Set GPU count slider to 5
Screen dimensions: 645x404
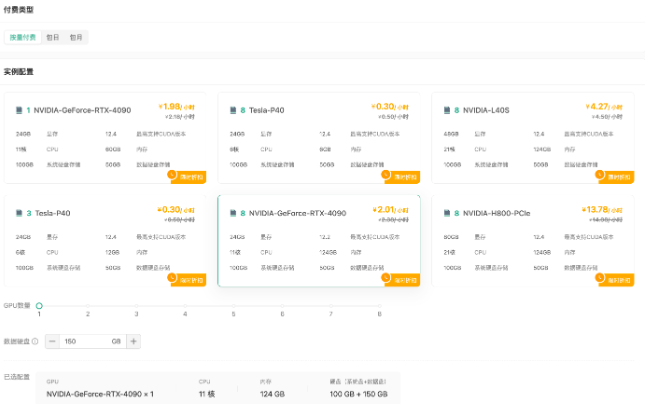[x=233, y=306]
